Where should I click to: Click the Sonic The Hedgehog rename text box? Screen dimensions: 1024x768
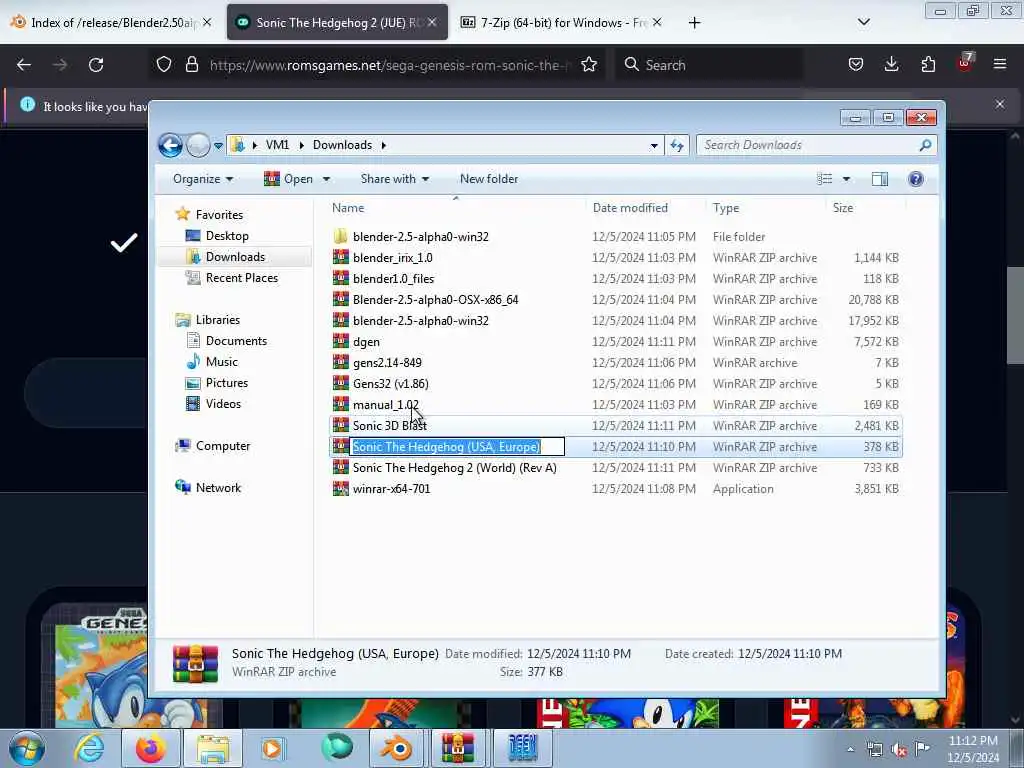point(457,447)
